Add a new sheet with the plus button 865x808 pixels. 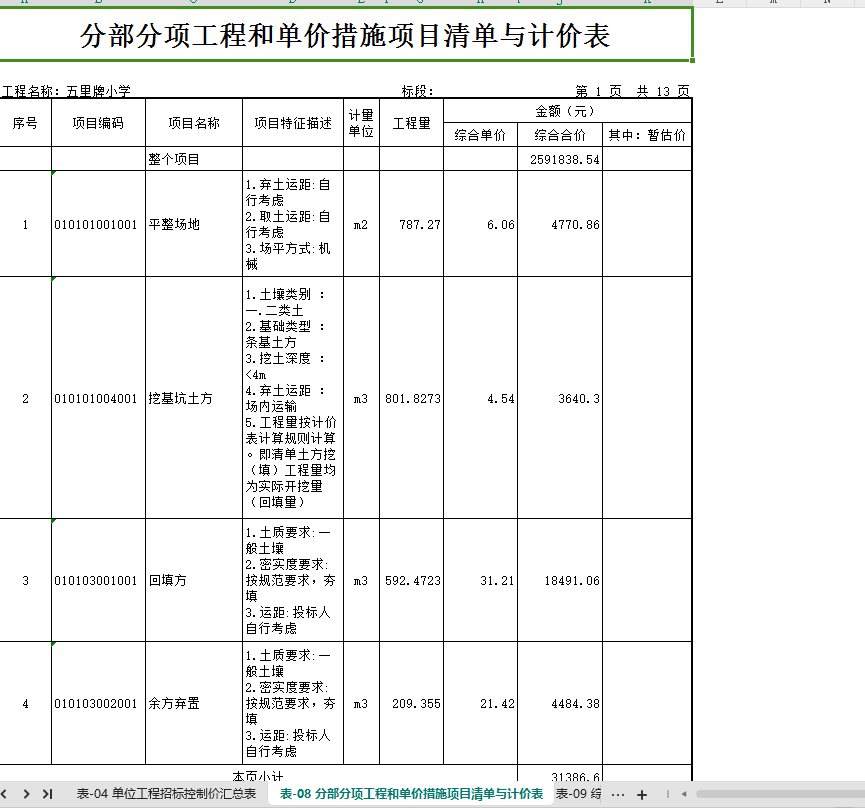(642, 795)
